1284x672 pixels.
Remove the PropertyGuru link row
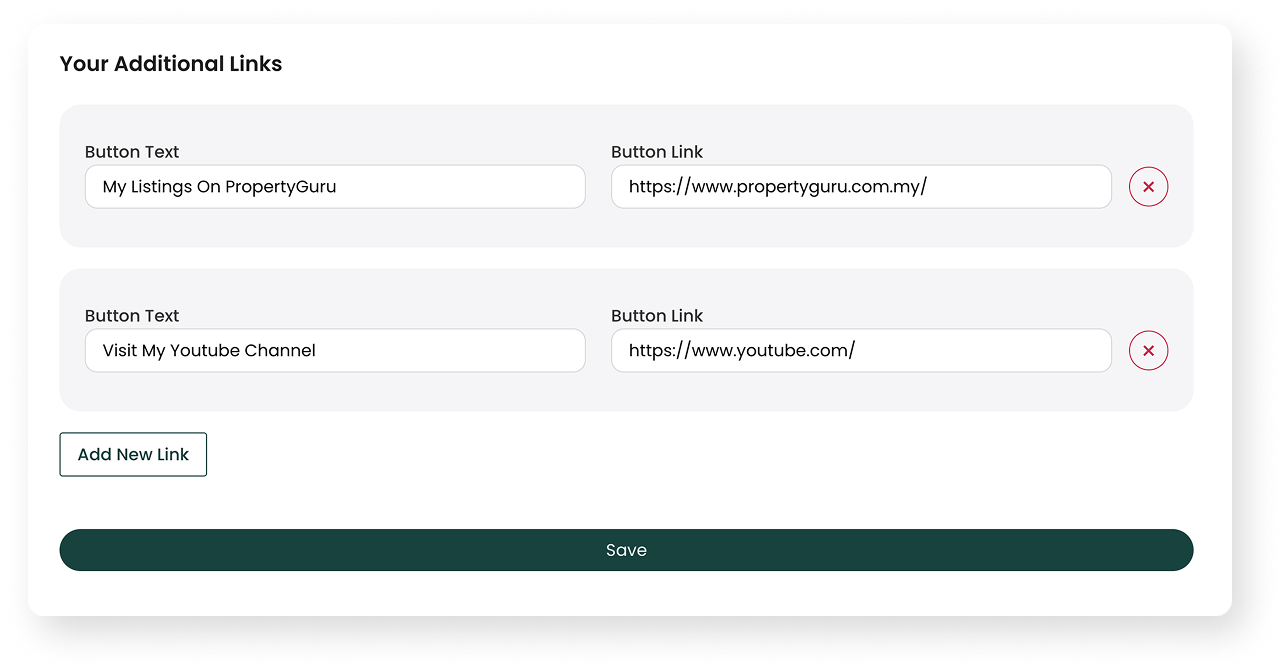click(1148, 187)
